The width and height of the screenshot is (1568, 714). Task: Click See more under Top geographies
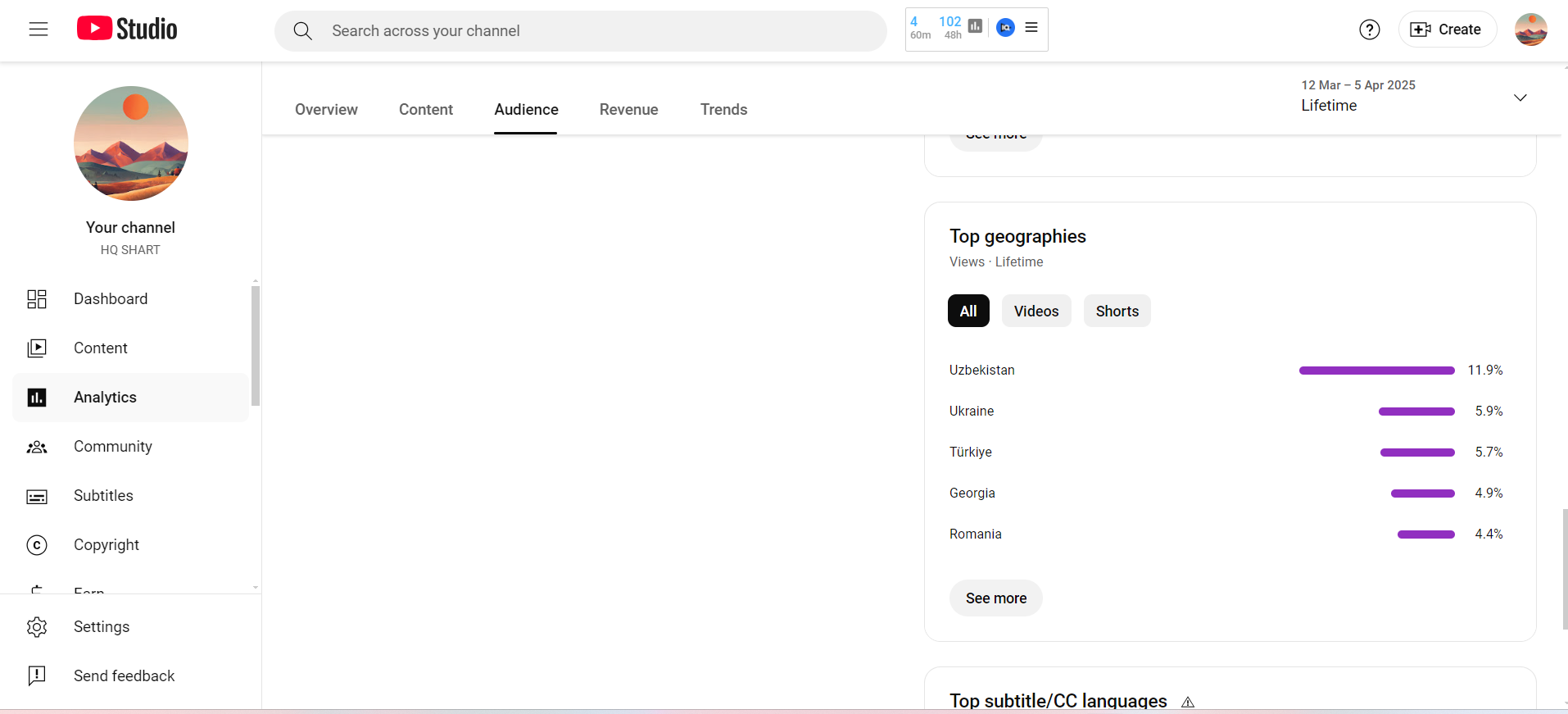tap(995, 598)
